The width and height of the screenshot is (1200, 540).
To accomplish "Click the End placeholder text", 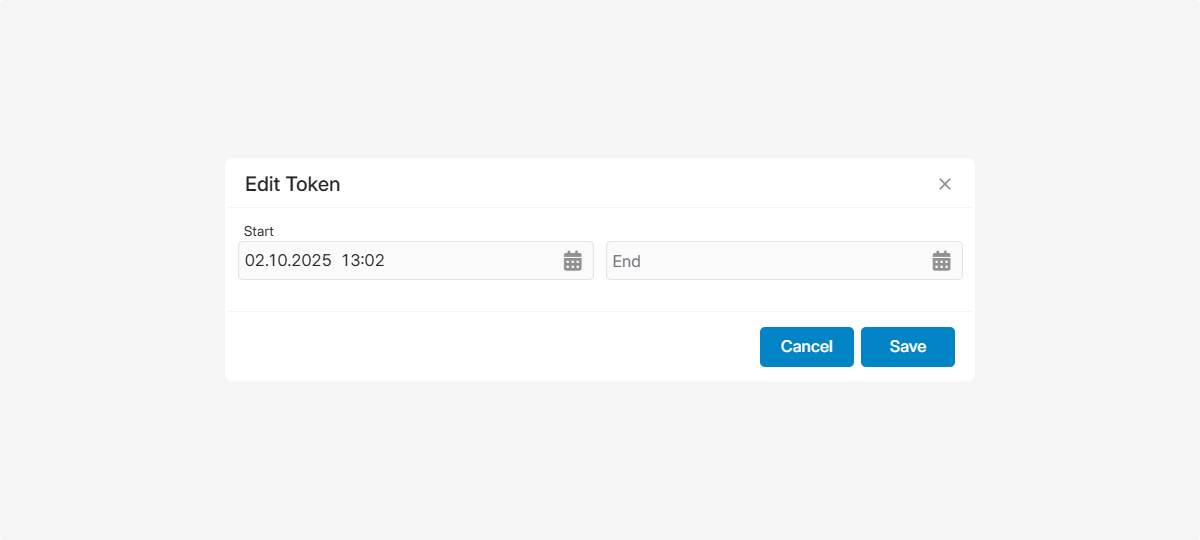I will point(627,261).
